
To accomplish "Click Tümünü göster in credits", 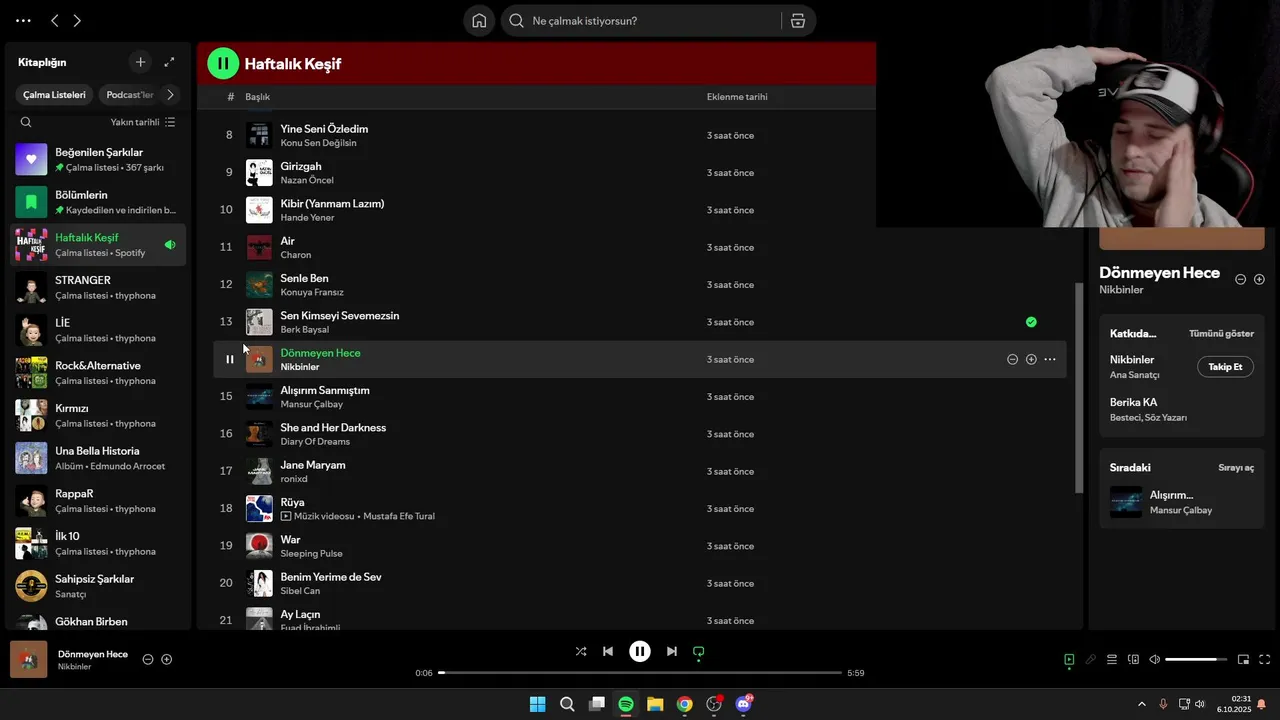I will coord(1221,333).
